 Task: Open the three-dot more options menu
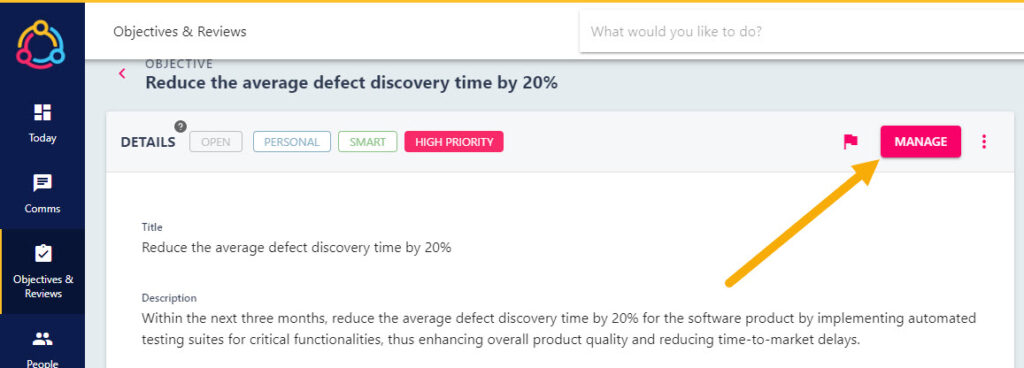(x=984, y=142)
